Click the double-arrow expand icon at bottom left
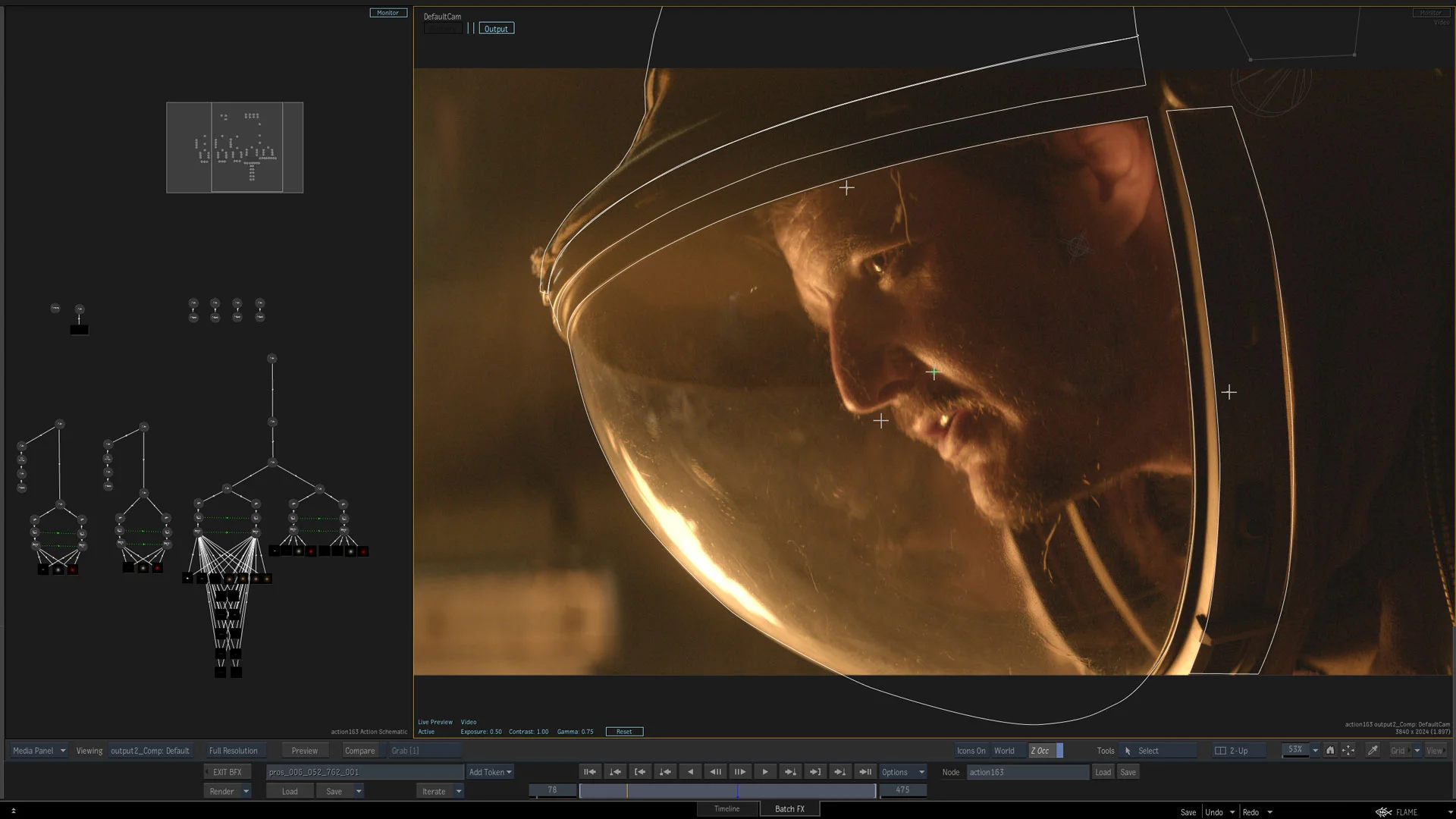Viewport: 1456px width, 819px height. point(13,811)
